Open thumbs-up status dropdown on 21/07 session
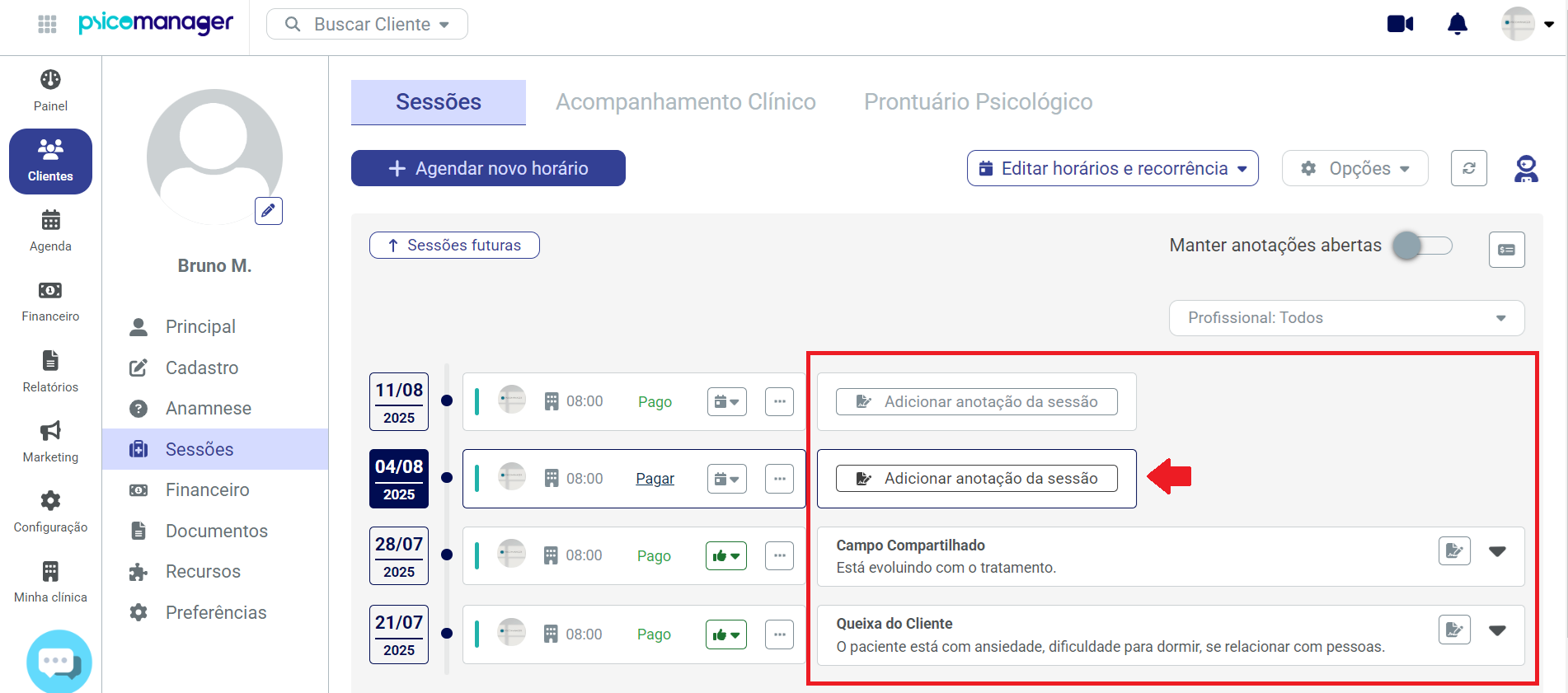 pyautogui.click(x=726, y=634)
